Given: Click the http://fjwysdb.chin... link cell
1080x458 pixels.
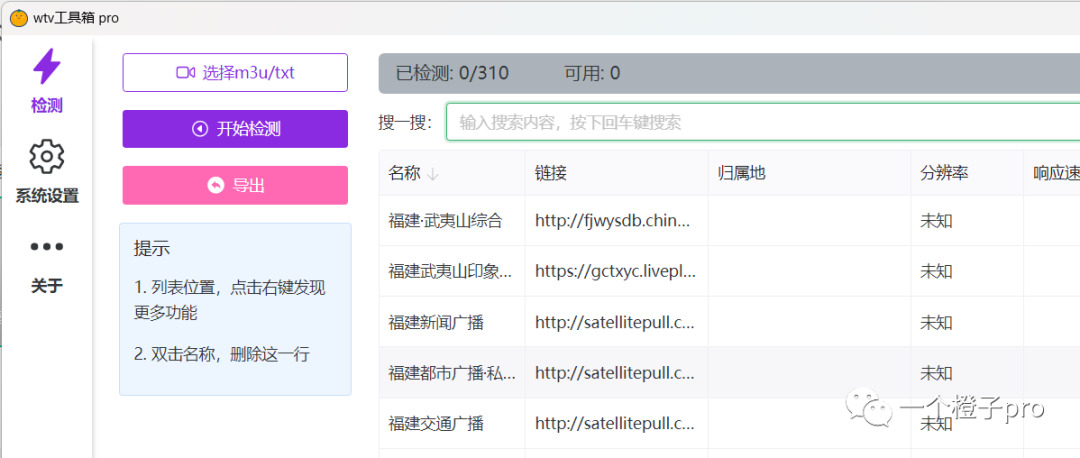Looking at the screenshot, I should [612, 221].
